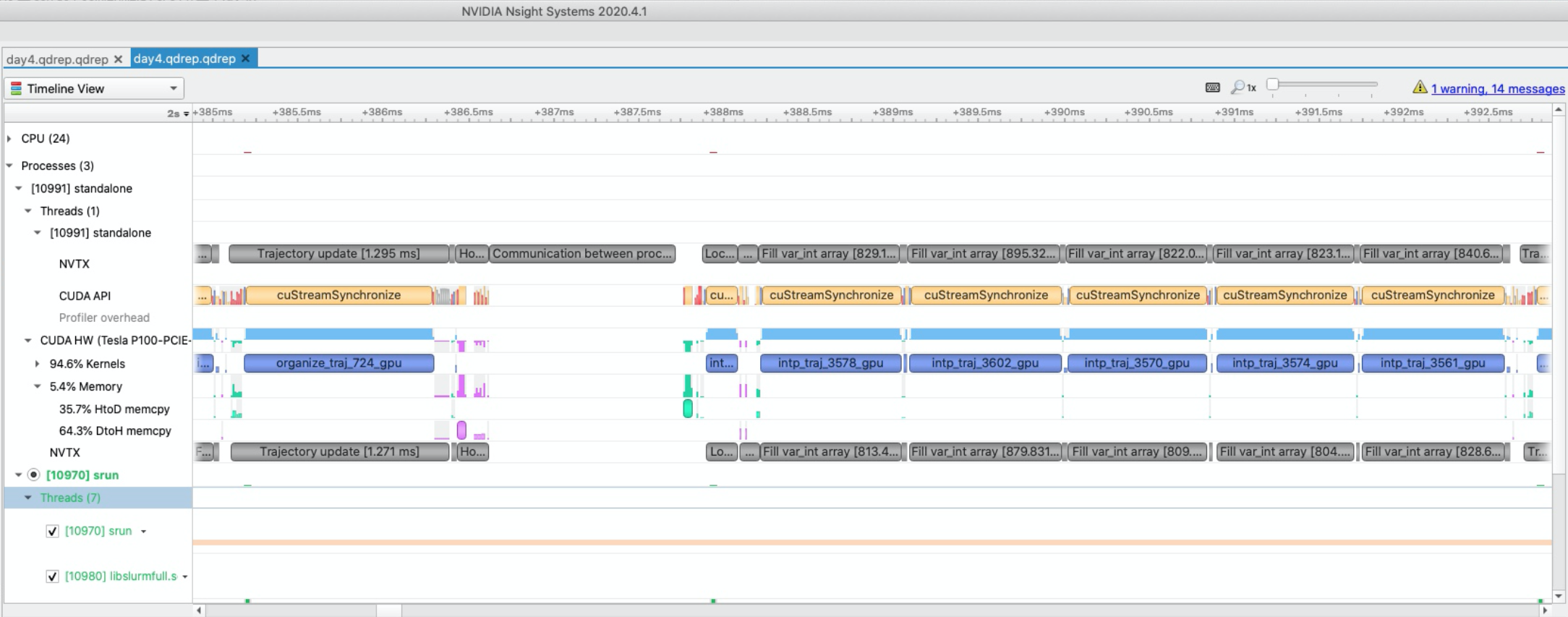This screenshot has height=617, width=1568.
Task: Select the Communication between proc NVTX range
Action: point(583,254)
